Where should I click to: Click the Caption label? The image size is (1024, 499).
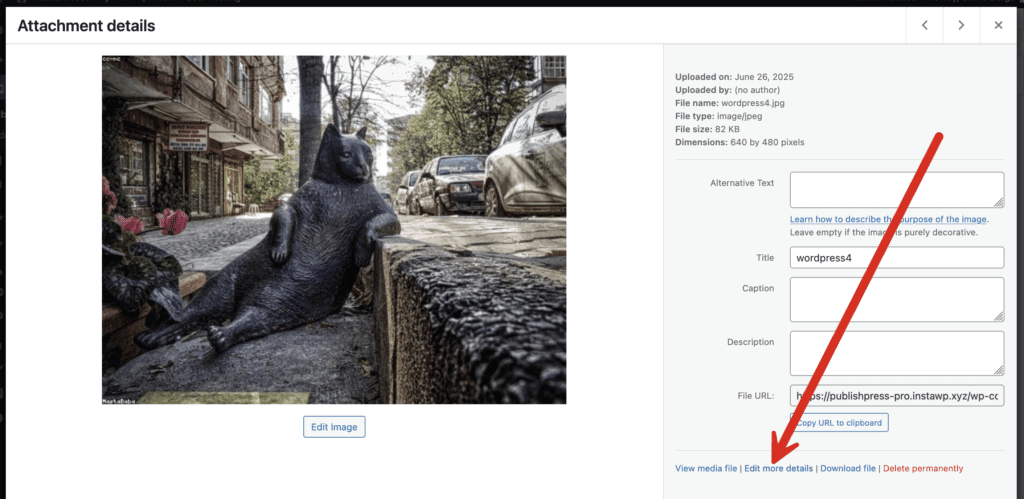(758, 288)
